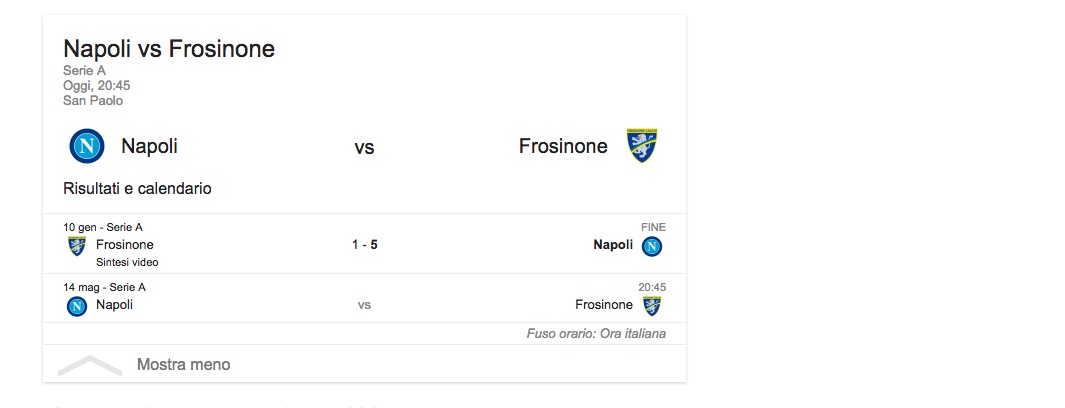Click Napoli's small logo in 10 gen match
Screen dimensions: 1065x408
pos(652,245)
